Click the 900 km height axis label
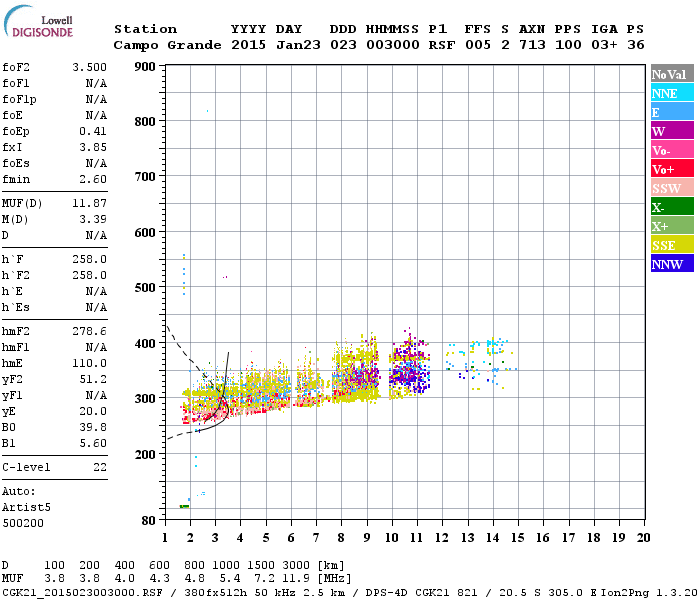Viewport: 700px width, 600px height. (145, 67)
